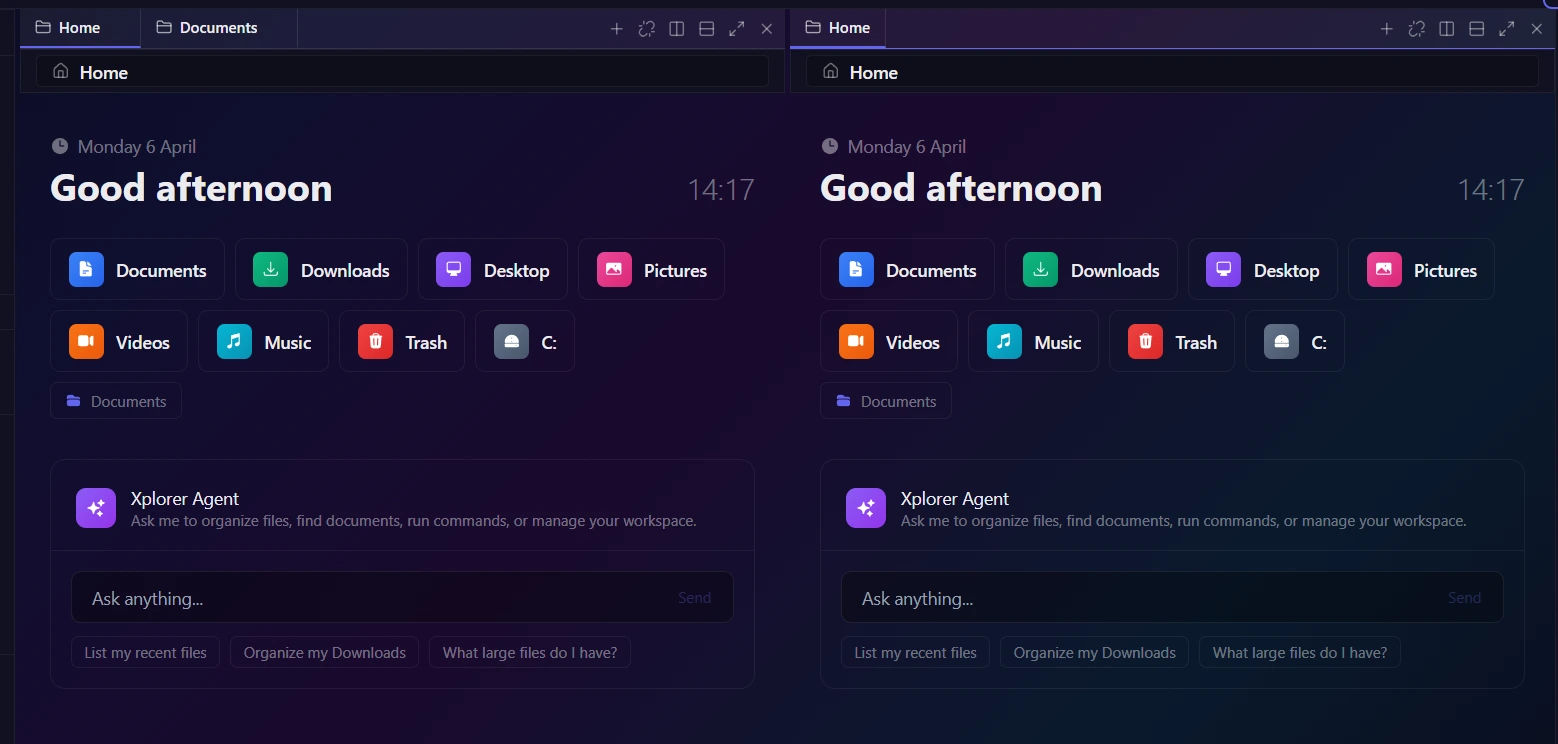Click the Monday 6 April date in the left pane

pyautogui.click(x=137, y=147)
